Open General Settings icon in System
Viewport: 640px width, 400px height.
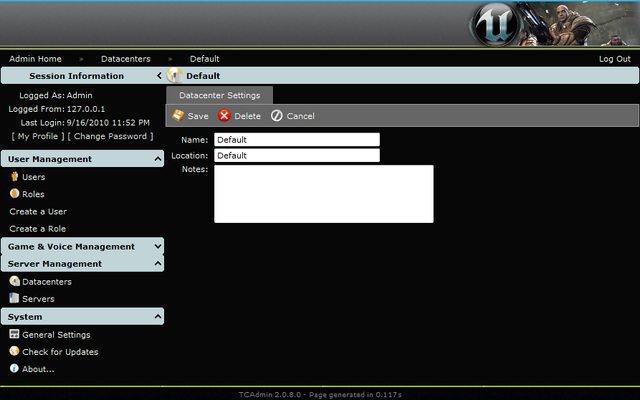click(x=14, y=335)
